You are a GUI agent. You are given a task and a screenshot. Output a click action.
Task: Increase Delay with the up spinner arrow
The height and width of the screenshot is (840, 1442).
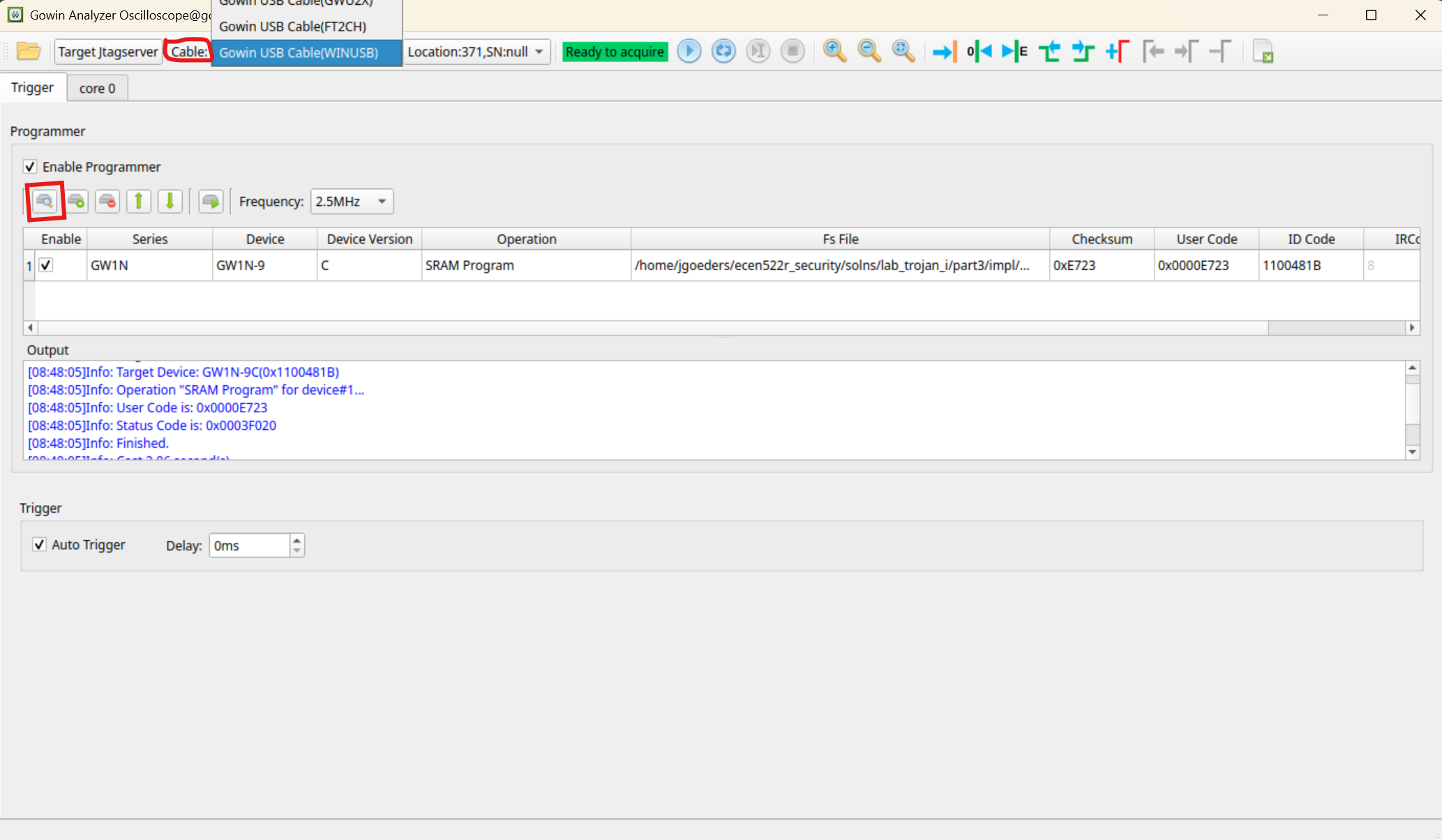pyautogui.click(x=297, y=539)
